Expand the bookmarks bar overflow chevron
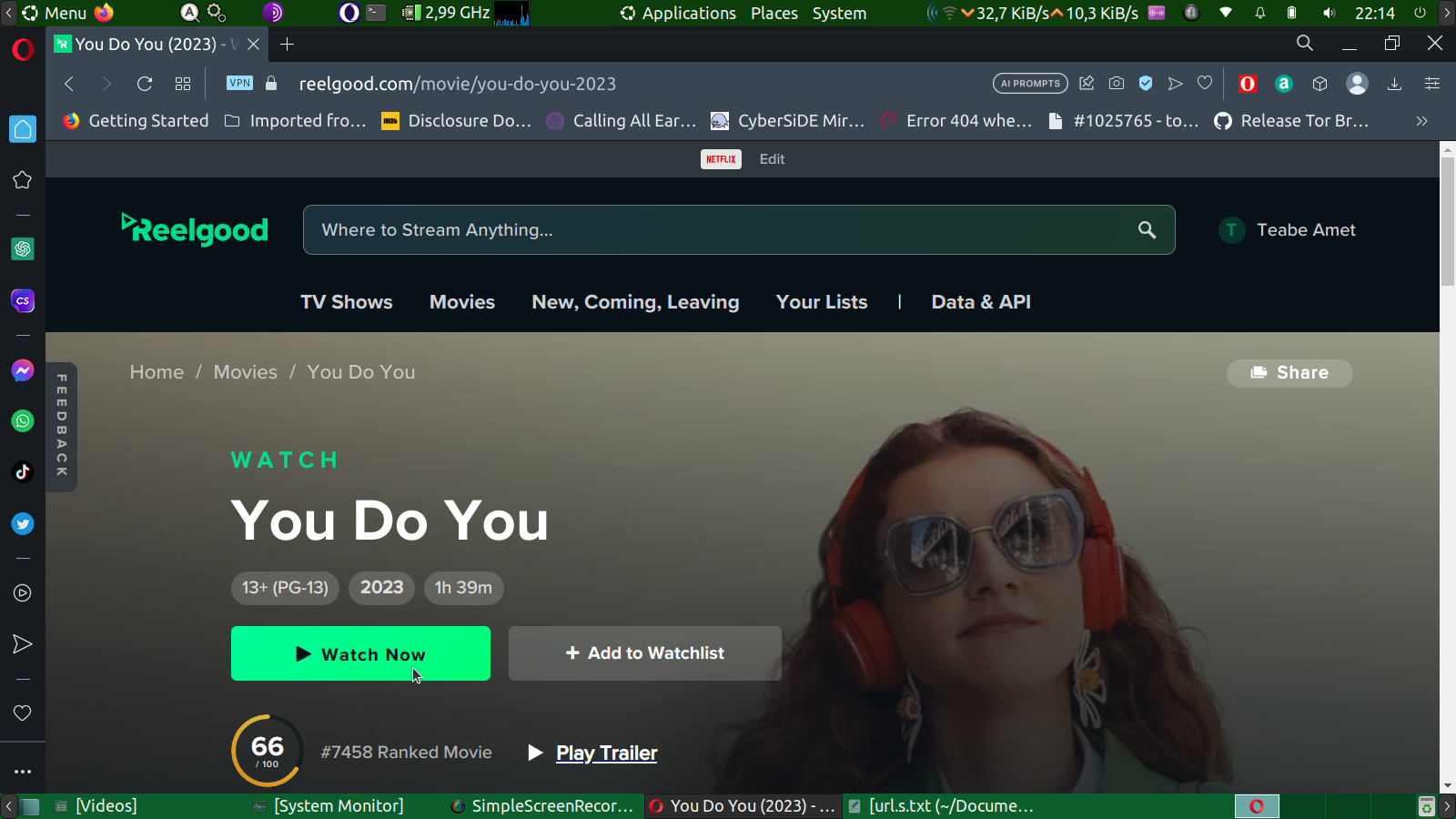Viewport: 1456px width, 819px height. (1421, 121)
